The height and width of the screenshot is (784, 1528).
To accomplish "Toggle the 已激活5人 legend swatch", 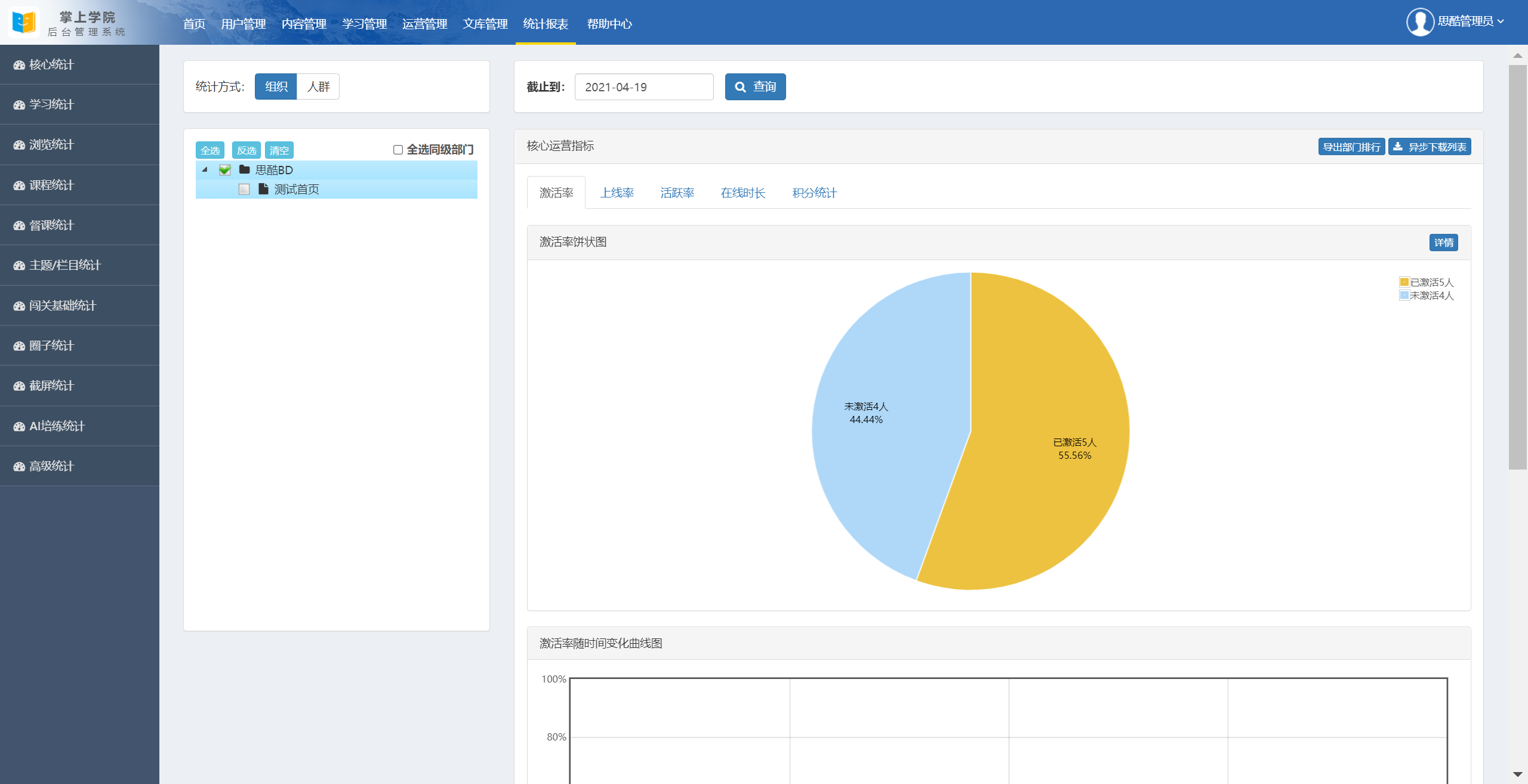I will pos(1404,282).
